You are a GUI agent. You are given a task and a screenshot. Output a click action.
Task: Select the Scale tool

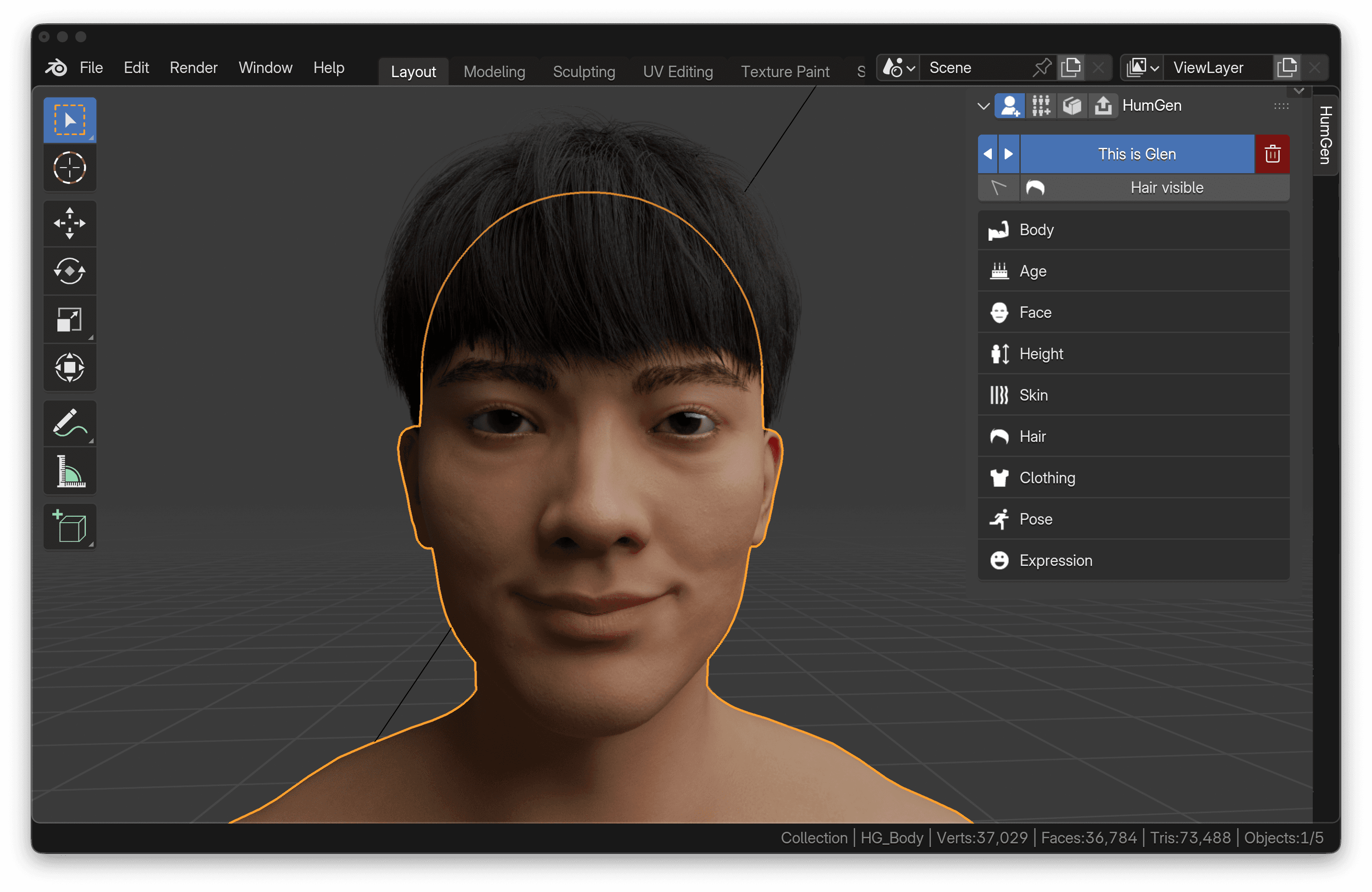tap(70, 319)
